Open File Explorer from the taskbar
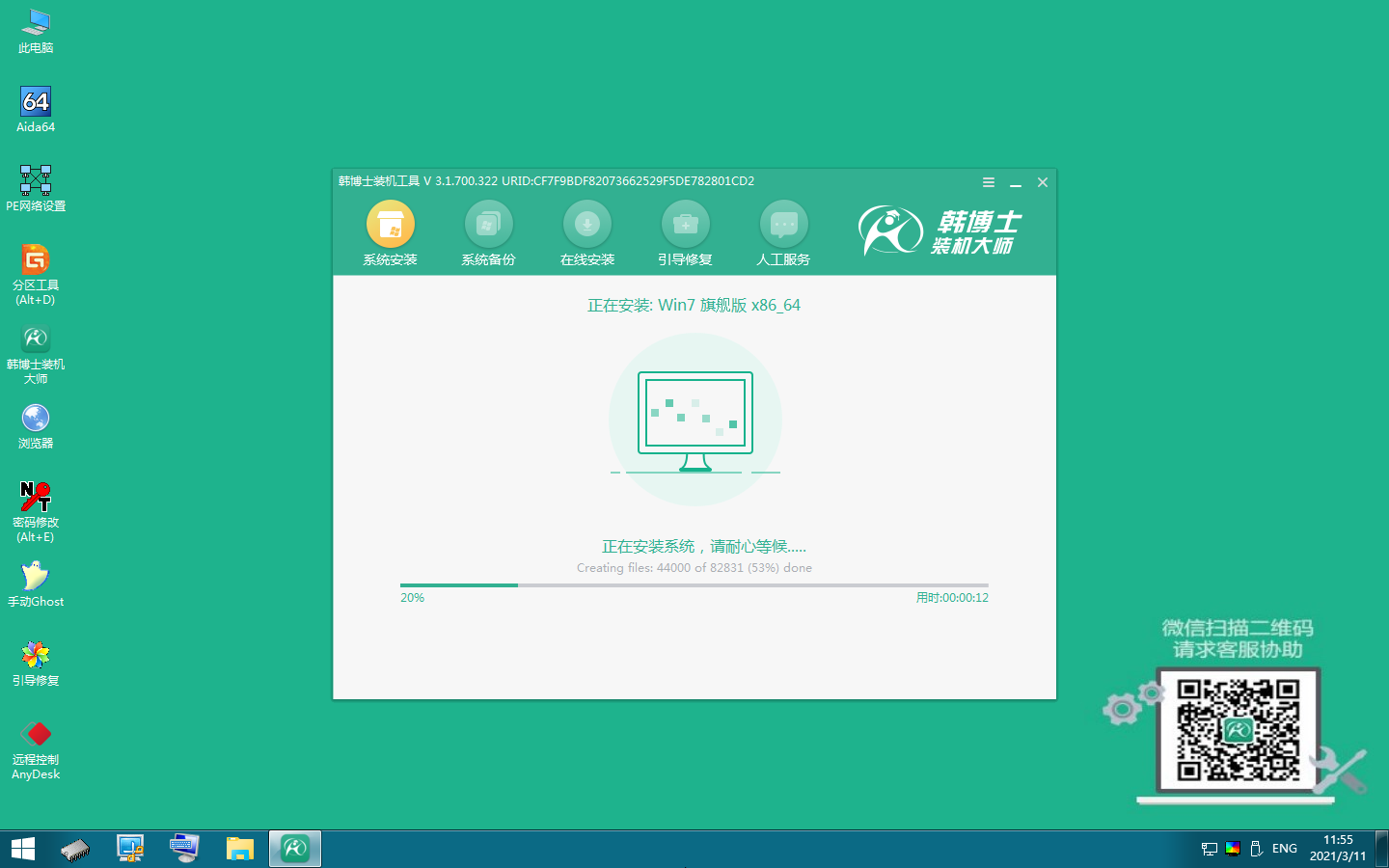Screen dimensions: 1389x868 pyautogui.click(x=240, y=849)
